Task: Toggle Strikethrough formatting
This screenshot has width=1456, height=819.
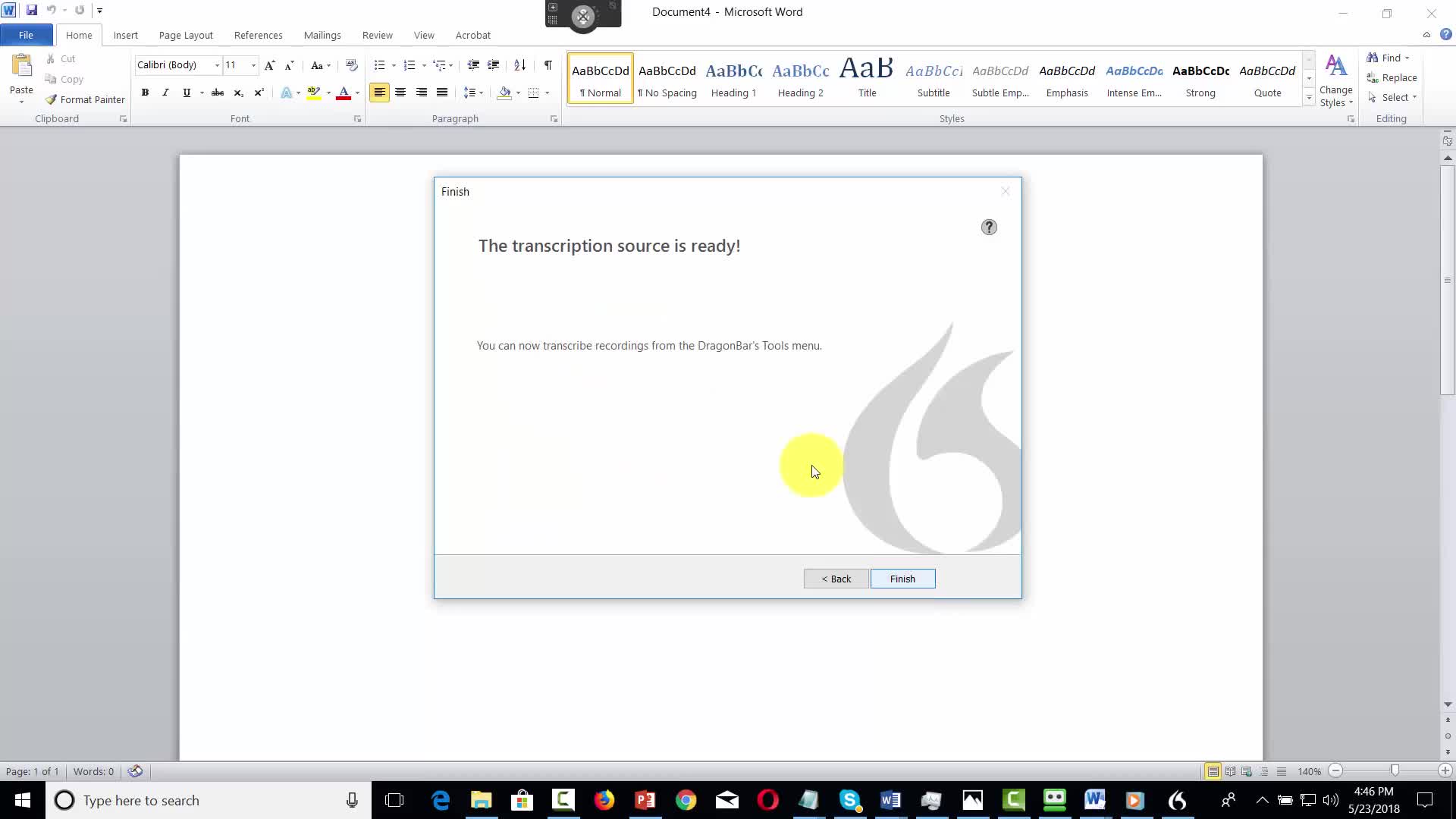Action: pyautogui.click(x=218, y=93)
